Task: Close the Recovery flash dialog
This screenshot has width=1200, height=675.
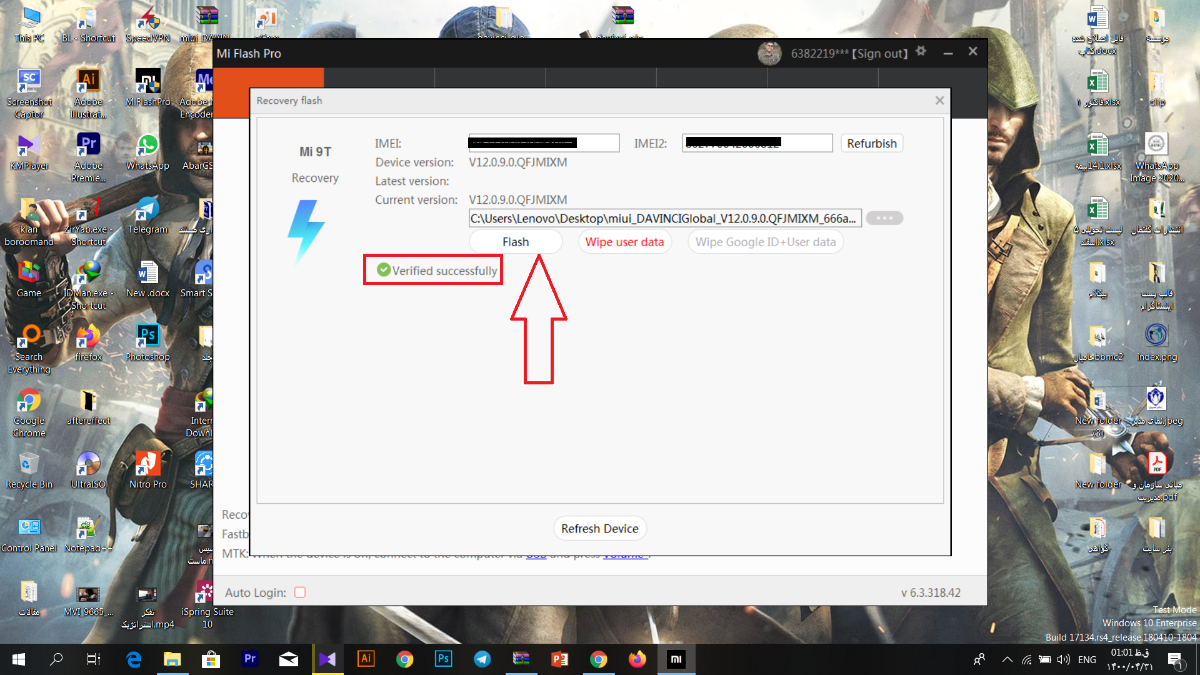Action: [939, 100]
